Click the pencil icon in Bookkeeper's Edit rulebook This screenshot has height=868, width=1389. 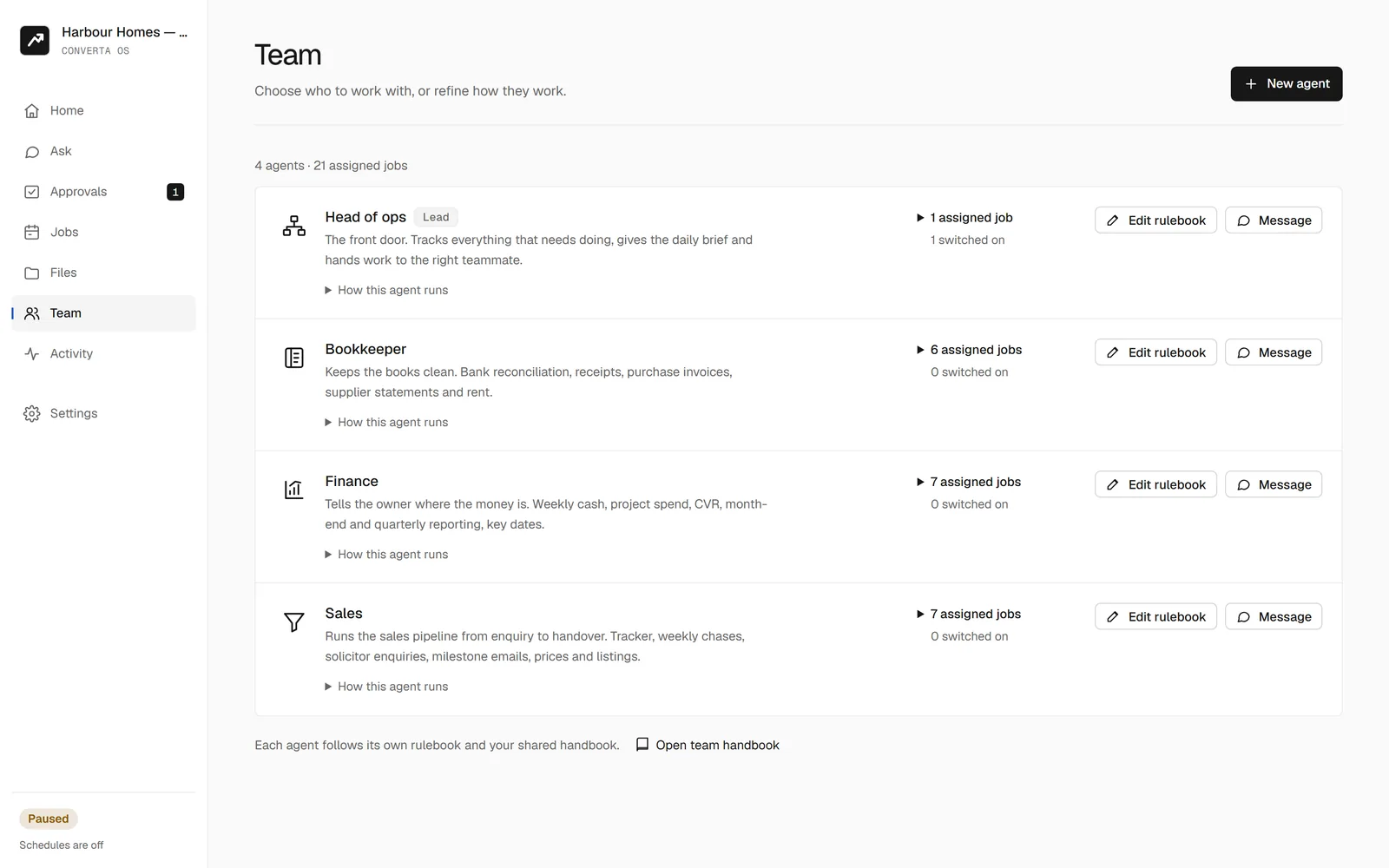coord(1113,352)
